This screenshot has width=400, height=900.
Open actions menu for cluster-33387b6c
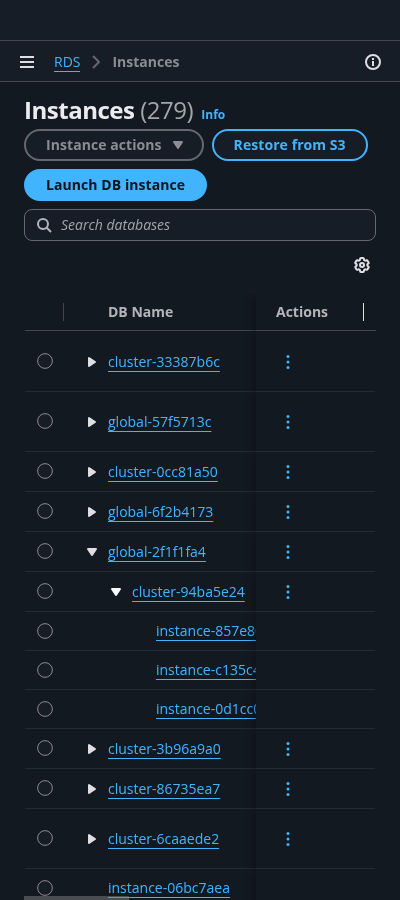(288, 362)
